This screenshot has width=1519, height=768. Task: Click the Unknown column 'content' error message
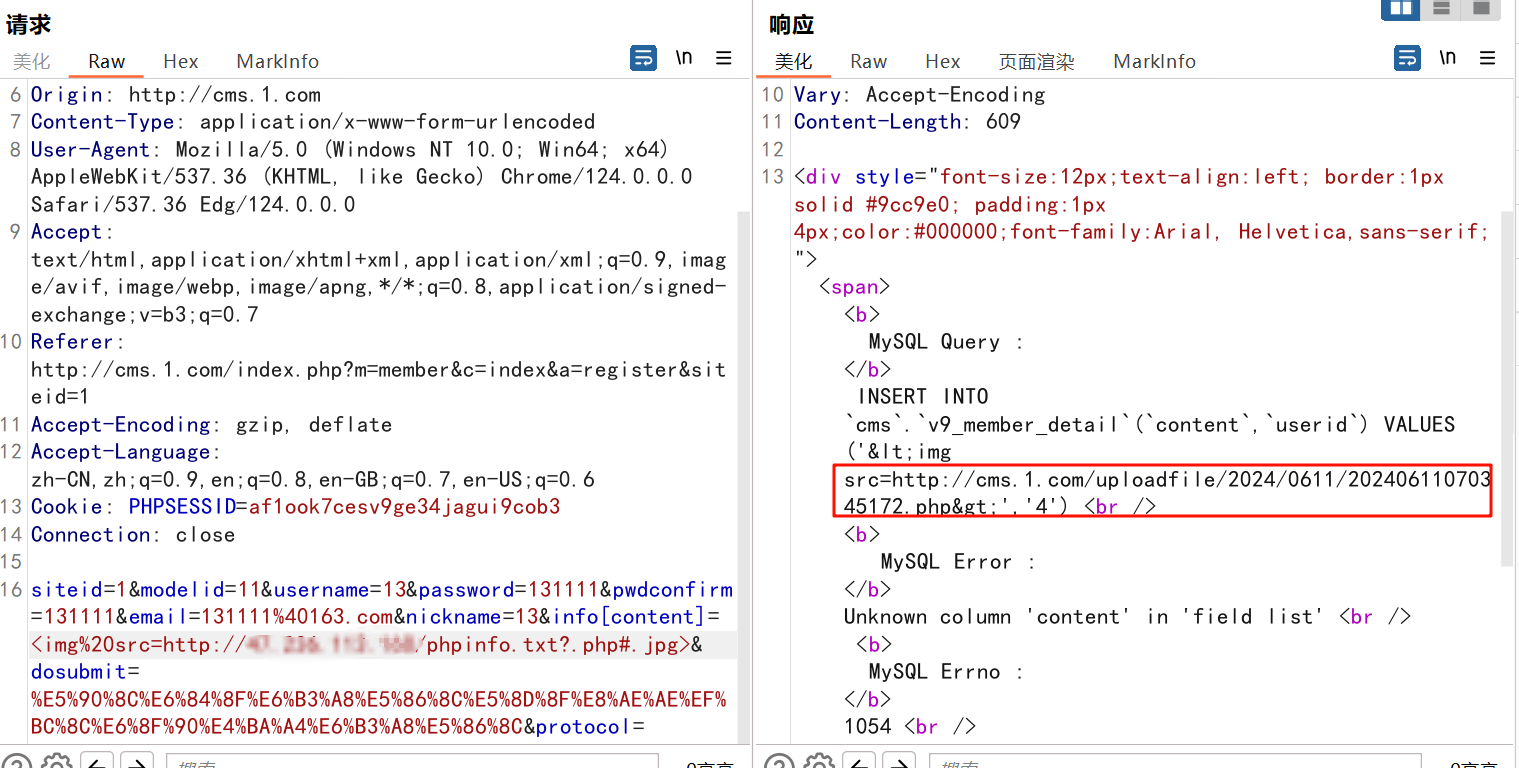click(1085, 617)
